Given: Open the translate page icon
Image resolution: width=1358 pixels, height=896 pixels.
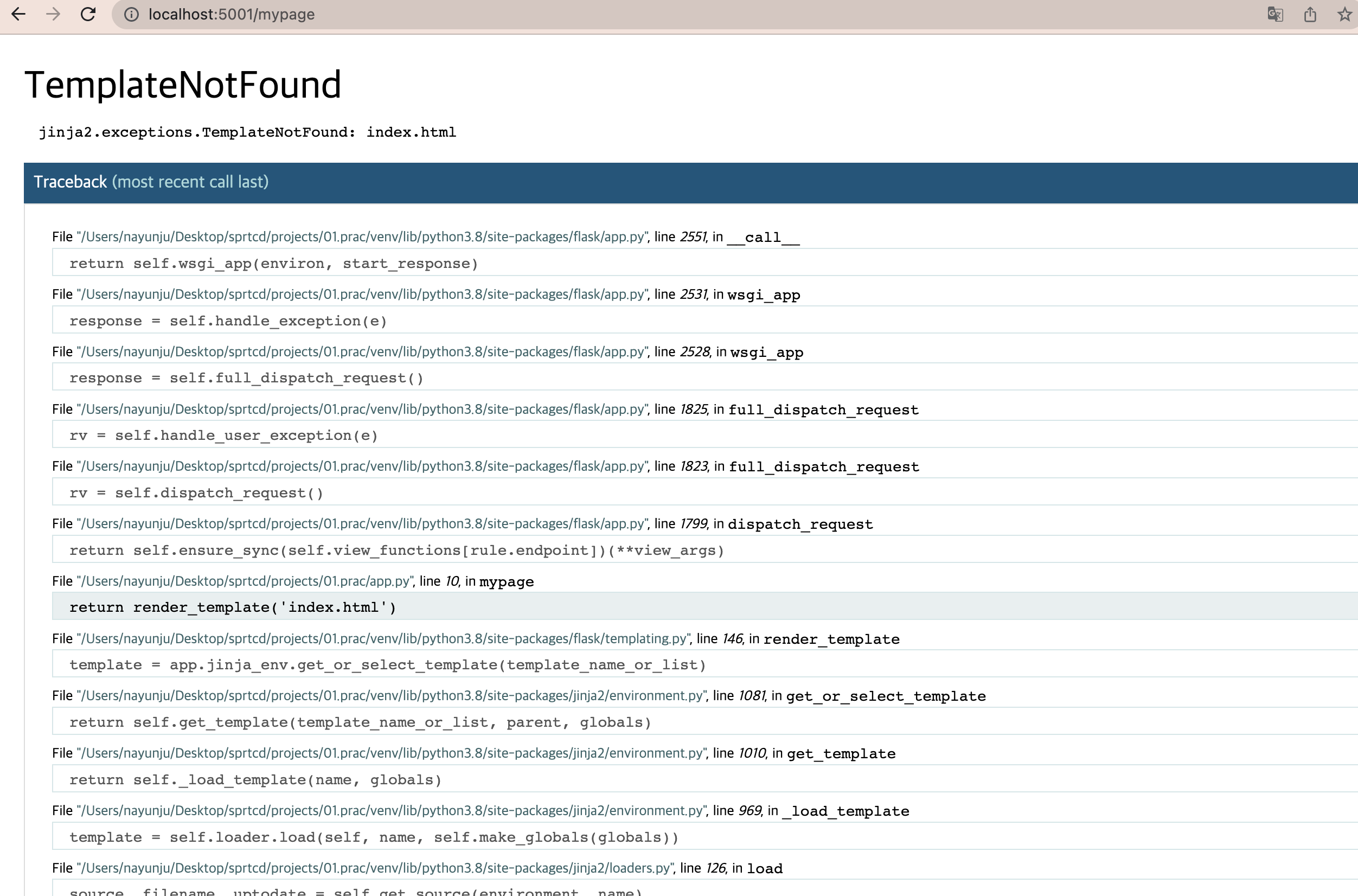Looking at the screenshot, I should (1275, 14).
